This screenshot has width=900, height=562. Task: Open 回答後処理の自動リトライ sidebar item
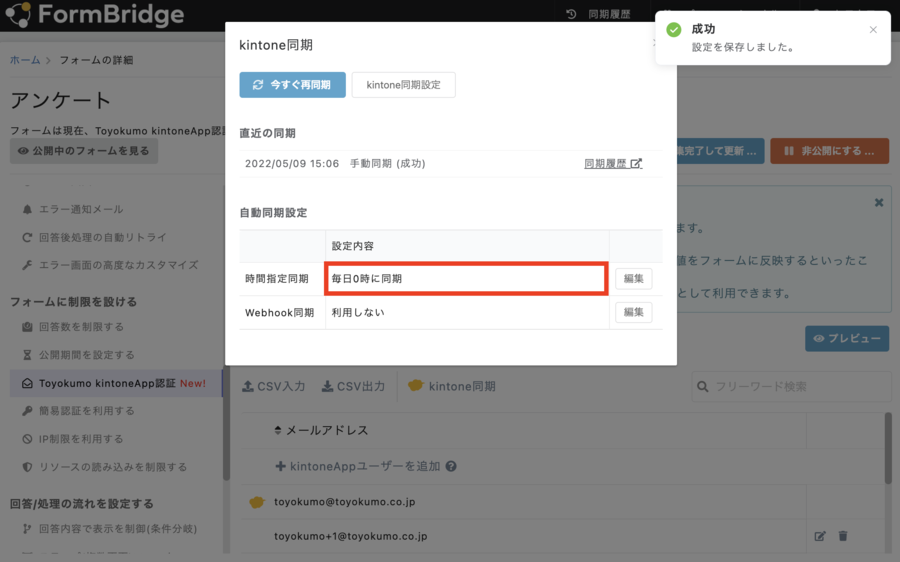(x=103, y=237)
